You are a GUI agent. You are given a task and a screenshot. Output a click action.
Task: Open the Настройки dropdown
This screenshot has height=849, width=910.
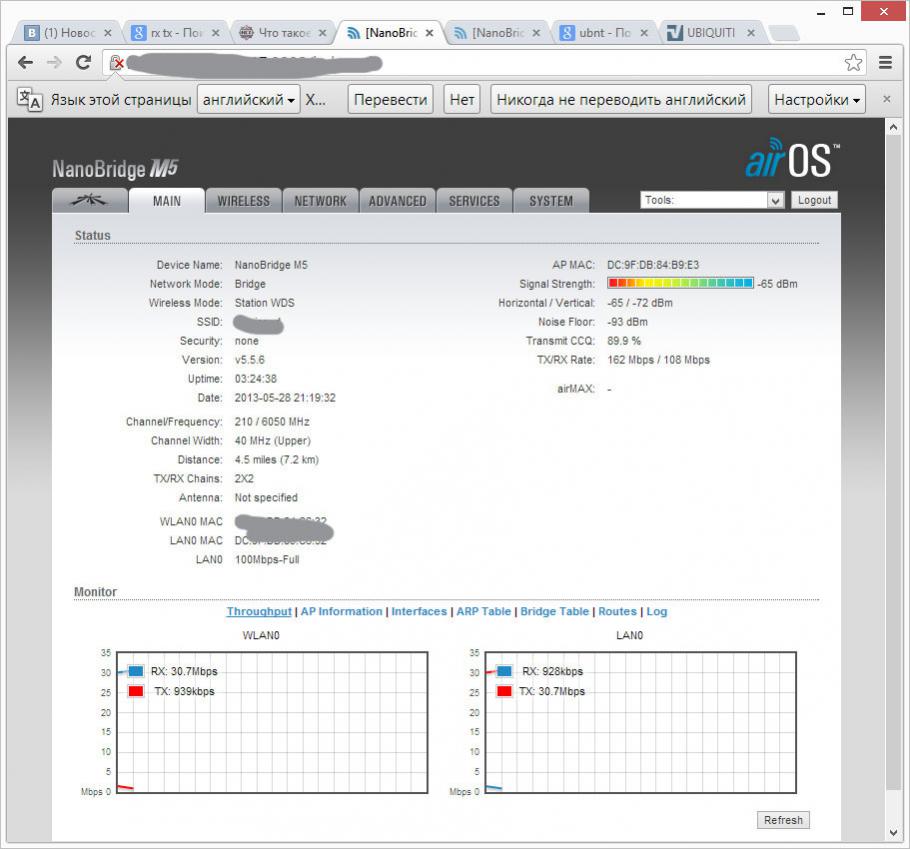pyautogui.click(x=817, y=100)
